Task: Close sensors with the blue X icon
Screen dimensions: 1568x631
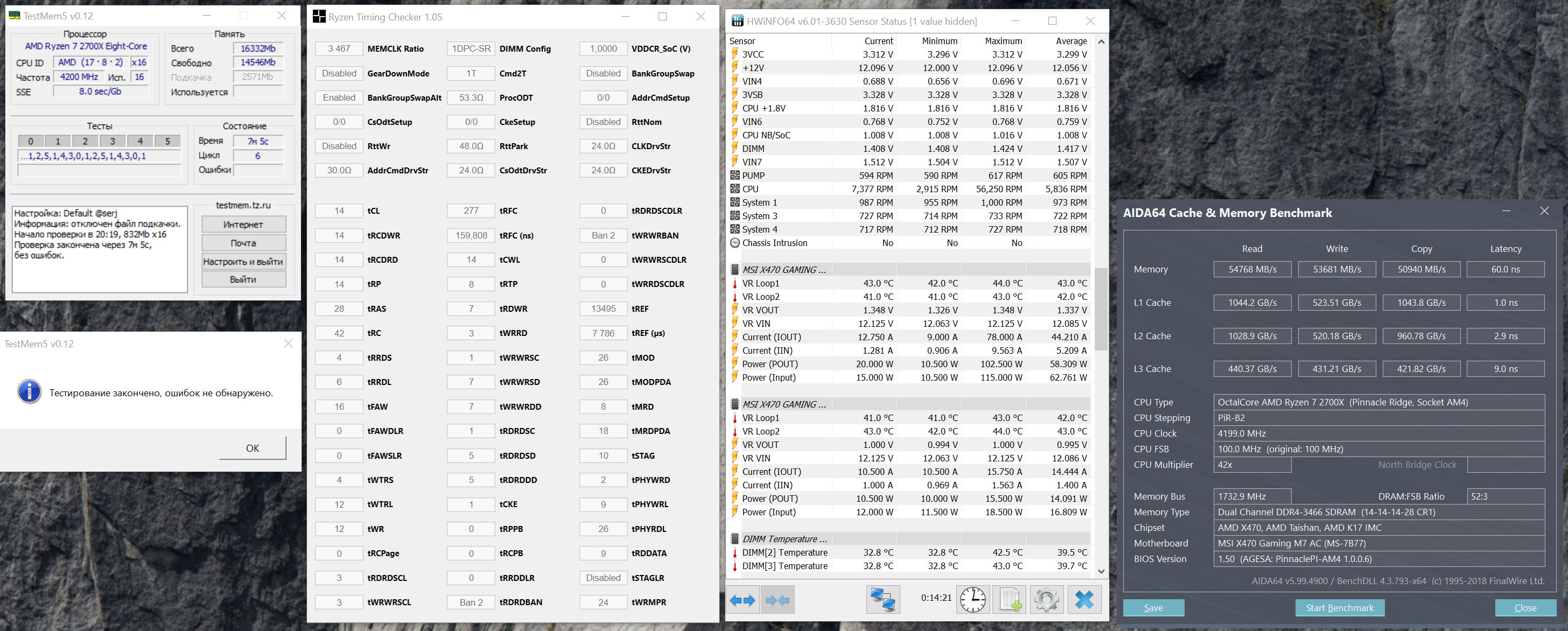Action: point(1083,600)
